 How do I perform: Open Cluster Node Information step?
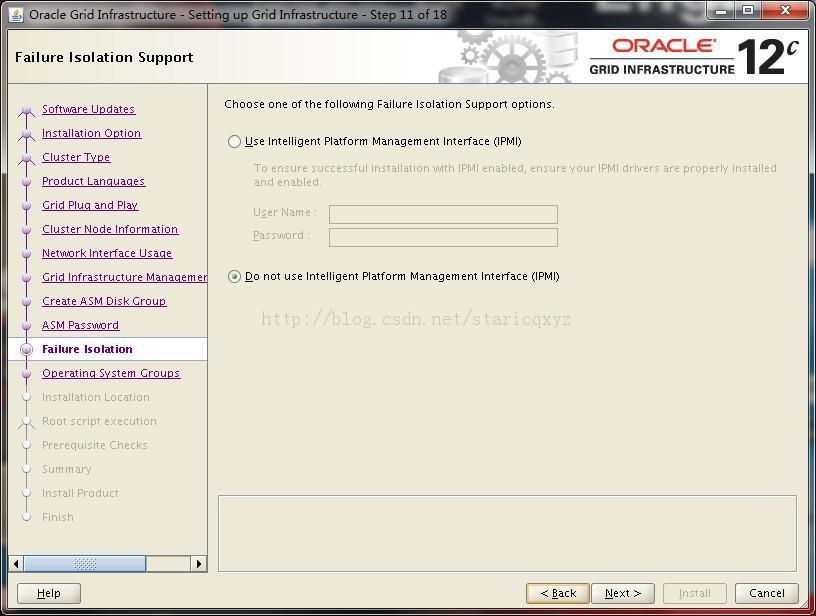[110, 229]
